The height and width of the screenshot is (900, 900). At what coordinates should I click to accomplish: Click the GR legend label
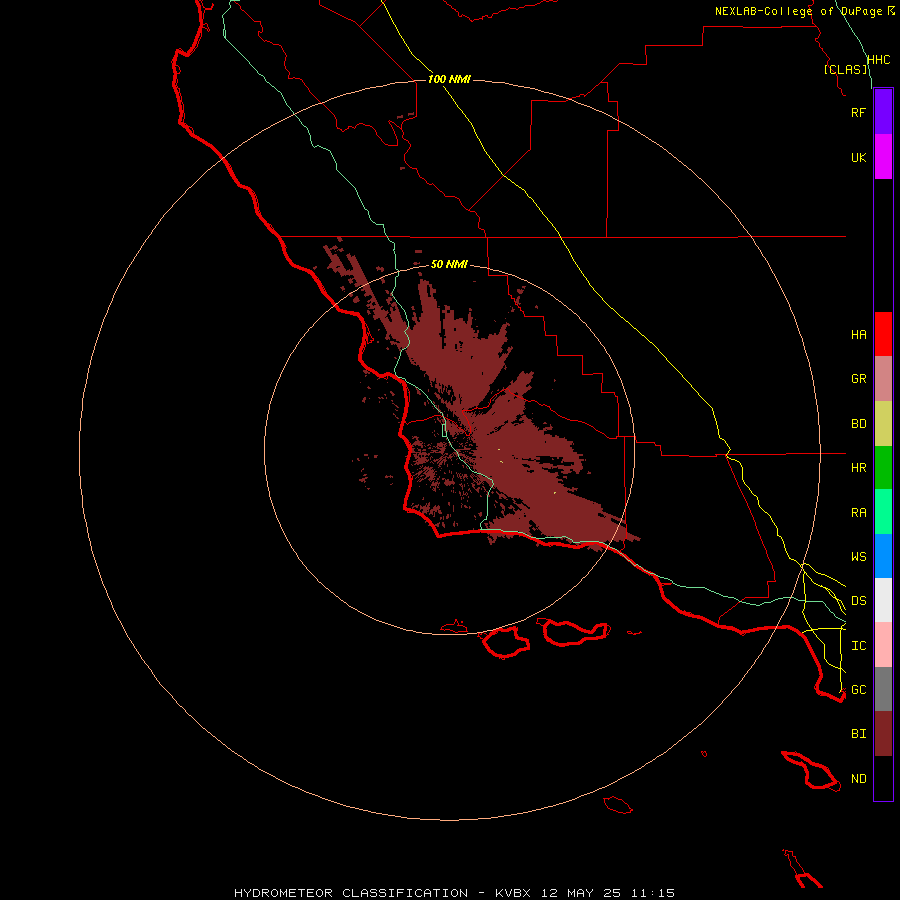coord(858,379)
